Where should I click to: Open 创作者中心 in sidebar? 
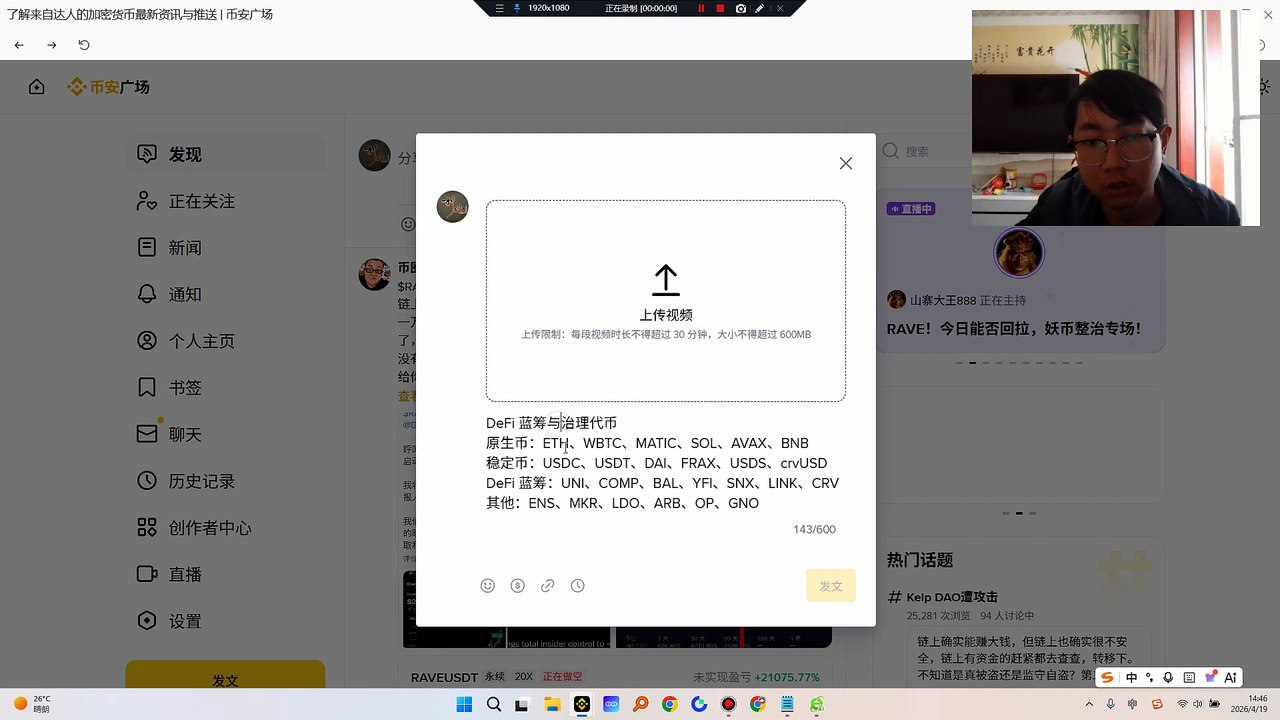tap(225, 528)
